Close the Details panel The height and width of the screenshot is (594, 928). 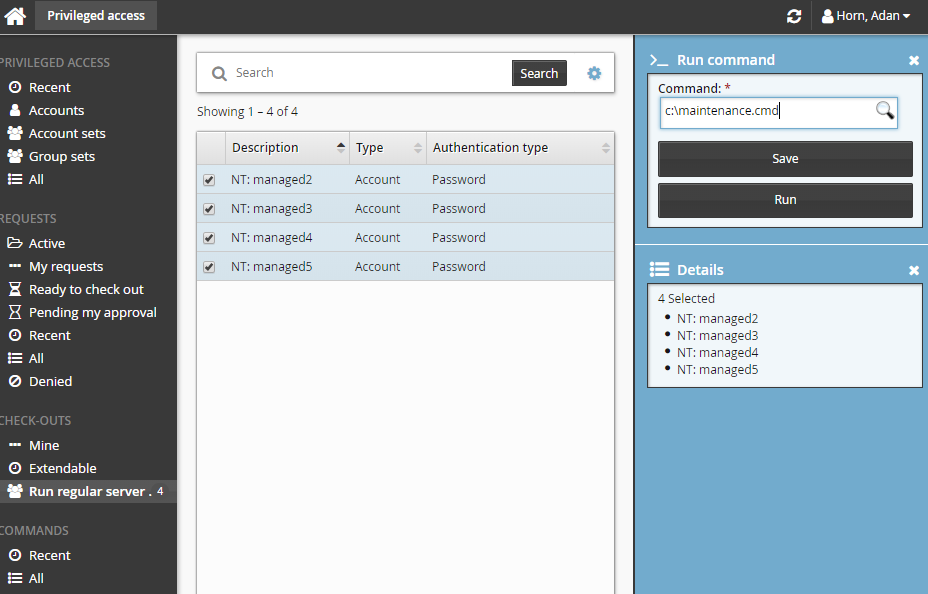point(913,271)
